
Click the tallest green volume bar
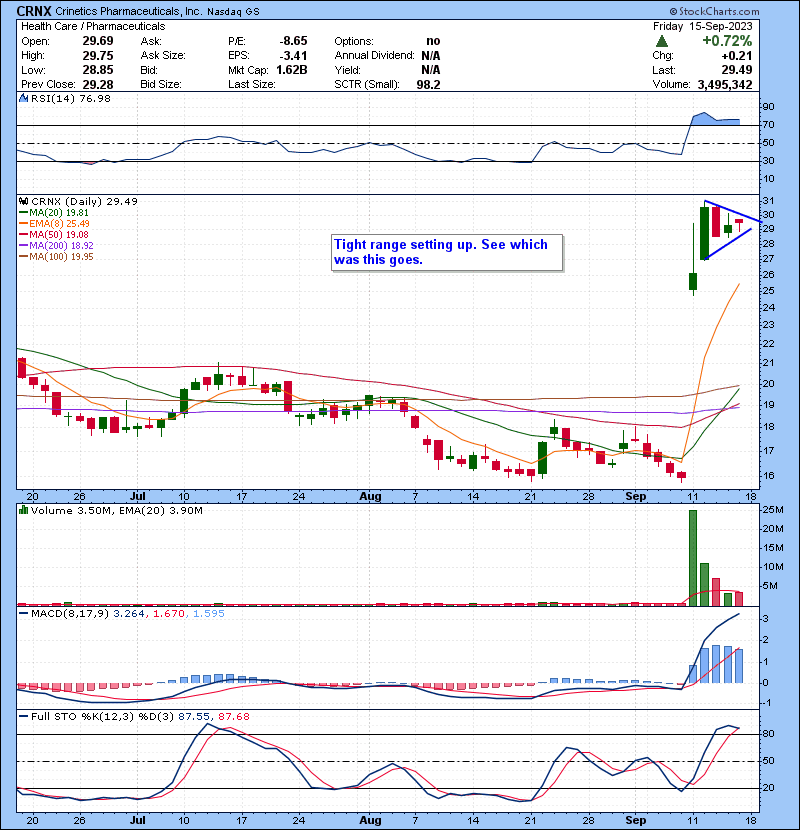pyautogui.click(x=693, y=558)
